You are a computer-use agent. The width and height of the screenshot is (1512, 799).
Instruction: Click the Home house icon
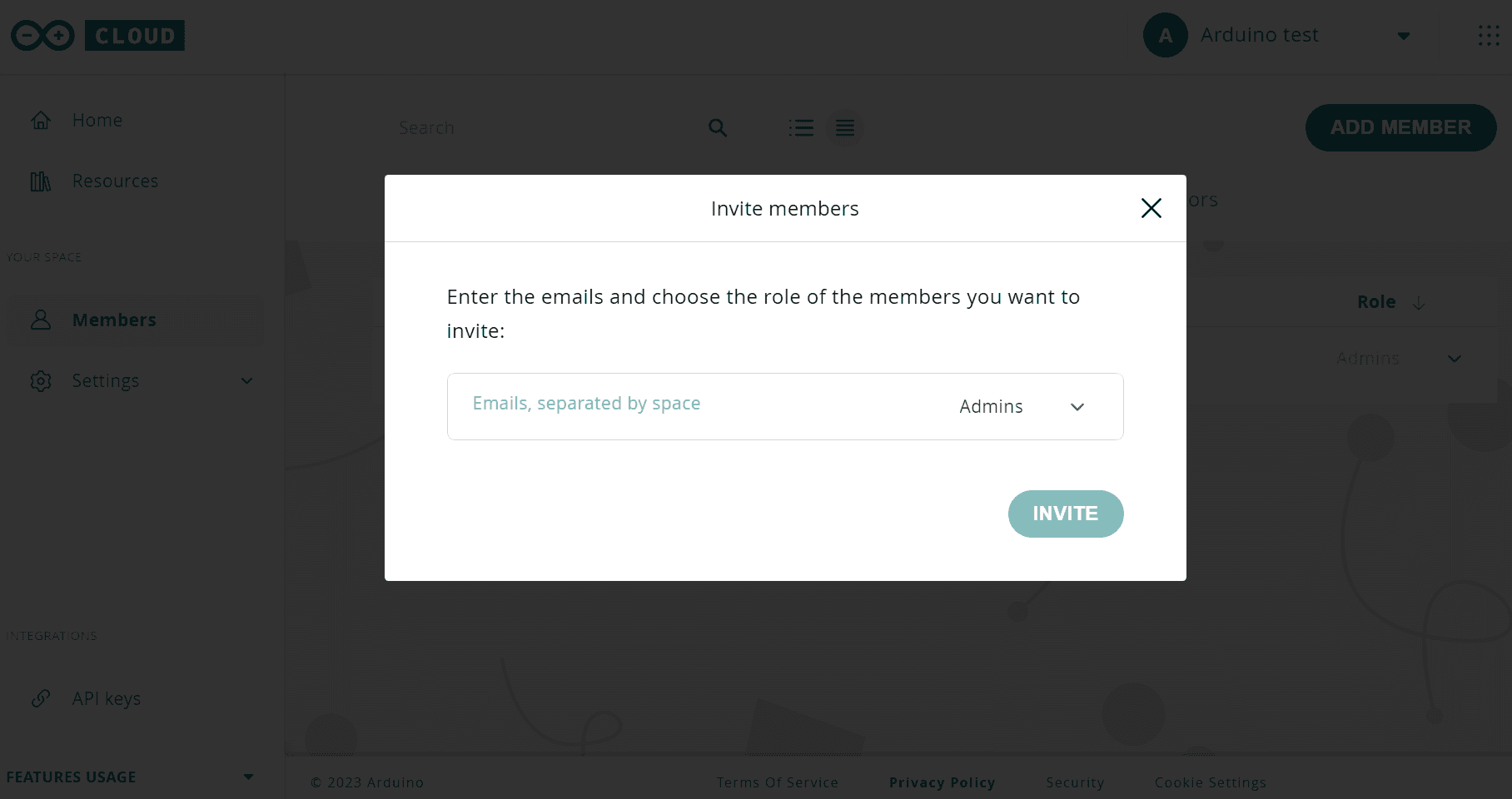(x=41, y=121)
